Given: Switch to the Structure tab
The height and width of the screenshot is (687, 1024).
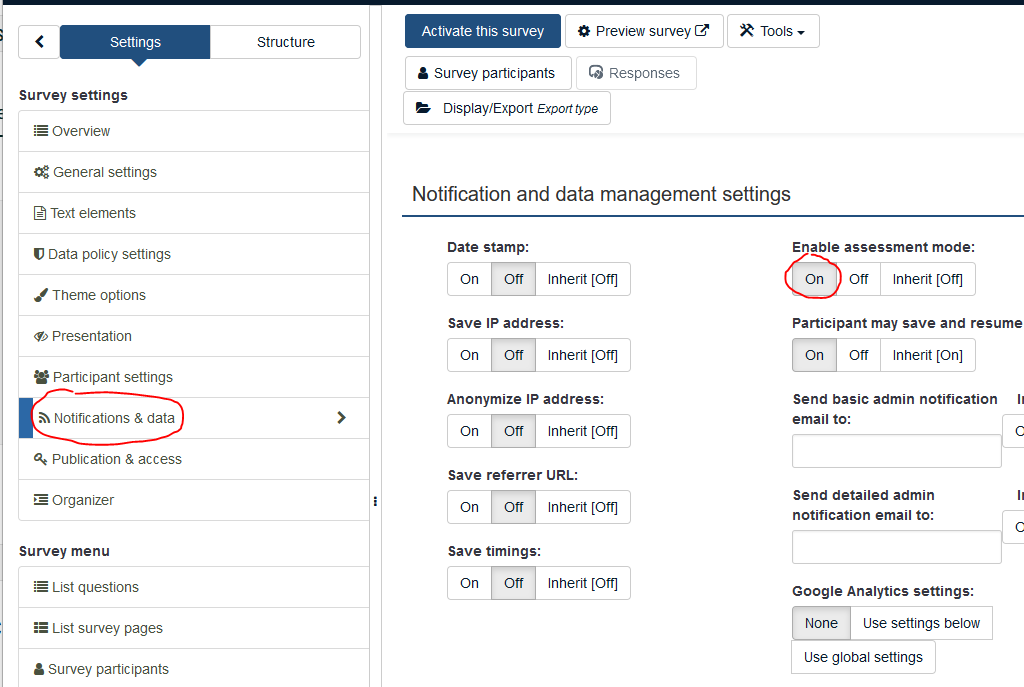Looking at the screenshot, I should tap(285, 42).
